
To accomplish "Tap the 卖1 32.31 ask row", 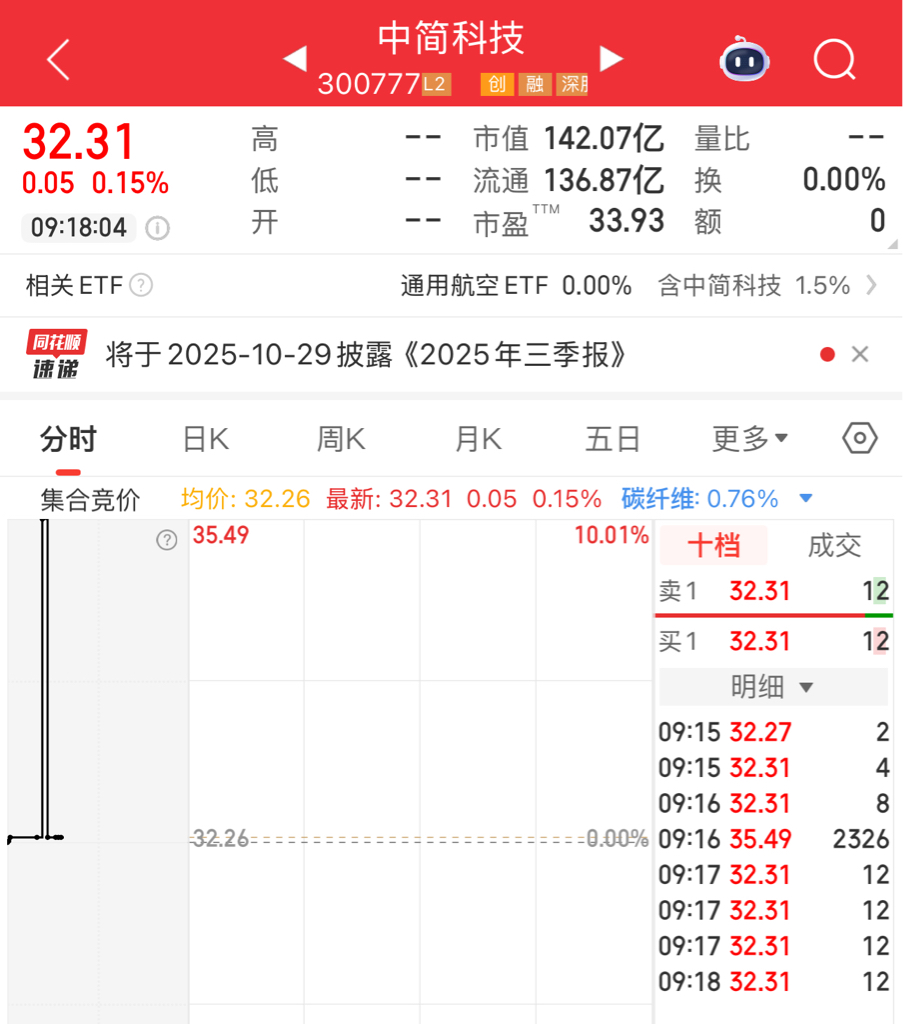I will point(773,591).
